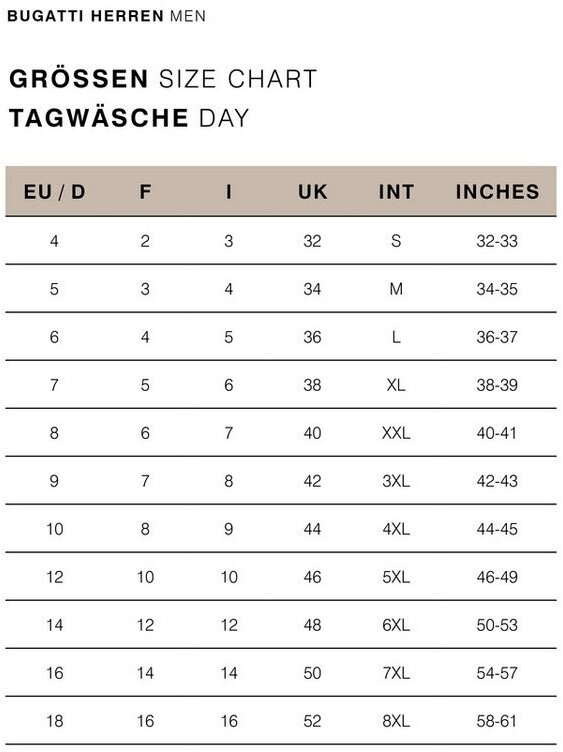Screen dimensions: 563x752
Task: Select the 3XL size cell
Action: coord(396,481)
